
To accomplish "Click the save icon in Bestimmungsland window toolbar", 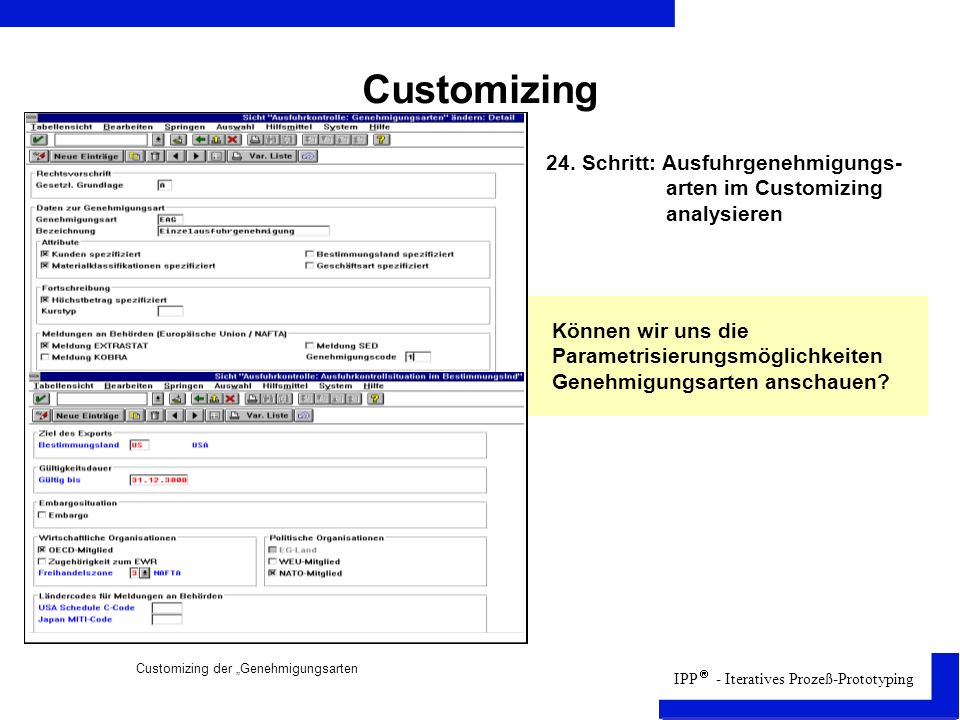I will tap(177, 399).
